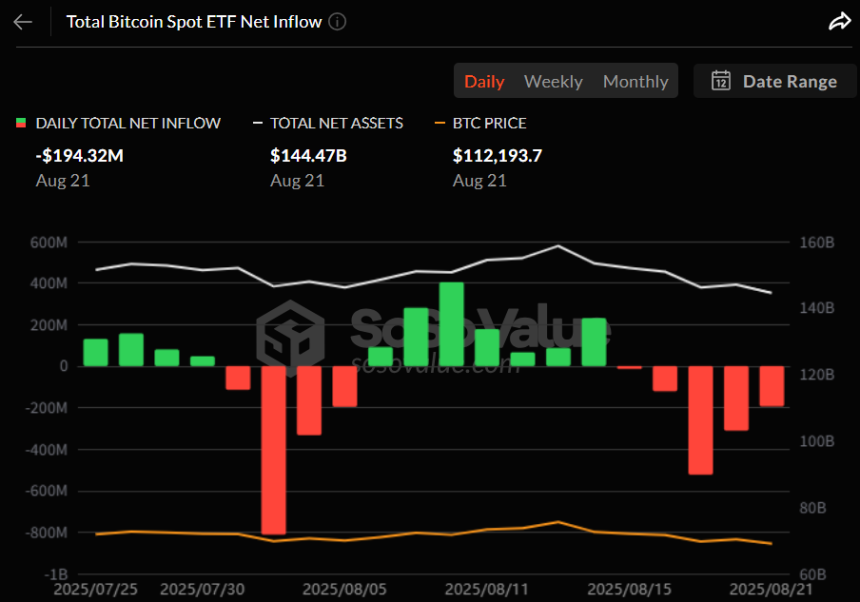This screenshot has height=602, width=860.
Task: Click the share arrow icon
Action: pos(839,22)
